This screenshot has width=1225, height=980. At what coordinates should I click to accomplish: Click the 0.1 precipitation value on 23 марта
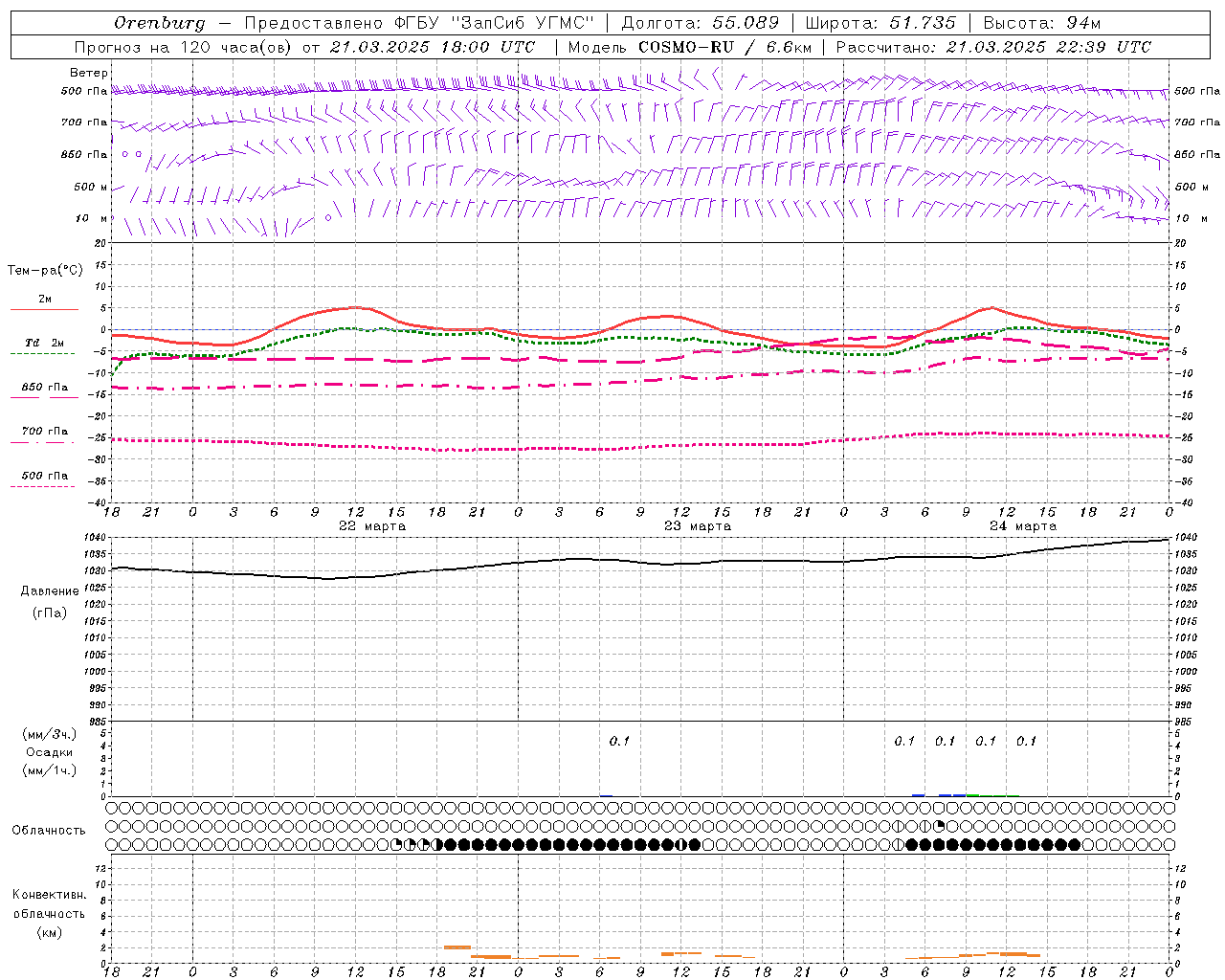[619, 741]
